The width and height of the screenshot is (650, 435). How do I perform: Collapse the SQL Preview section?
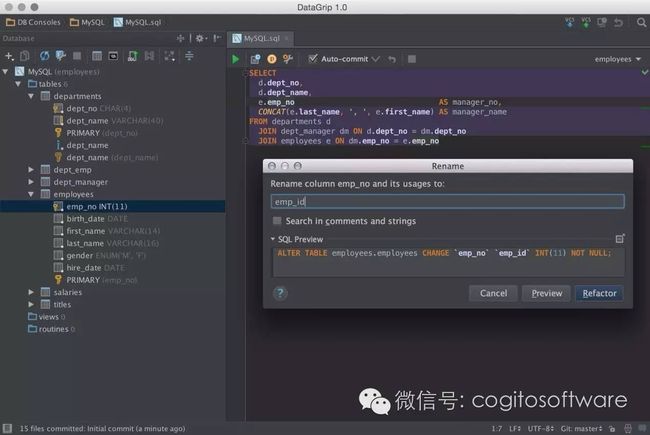tap(273, 239)
